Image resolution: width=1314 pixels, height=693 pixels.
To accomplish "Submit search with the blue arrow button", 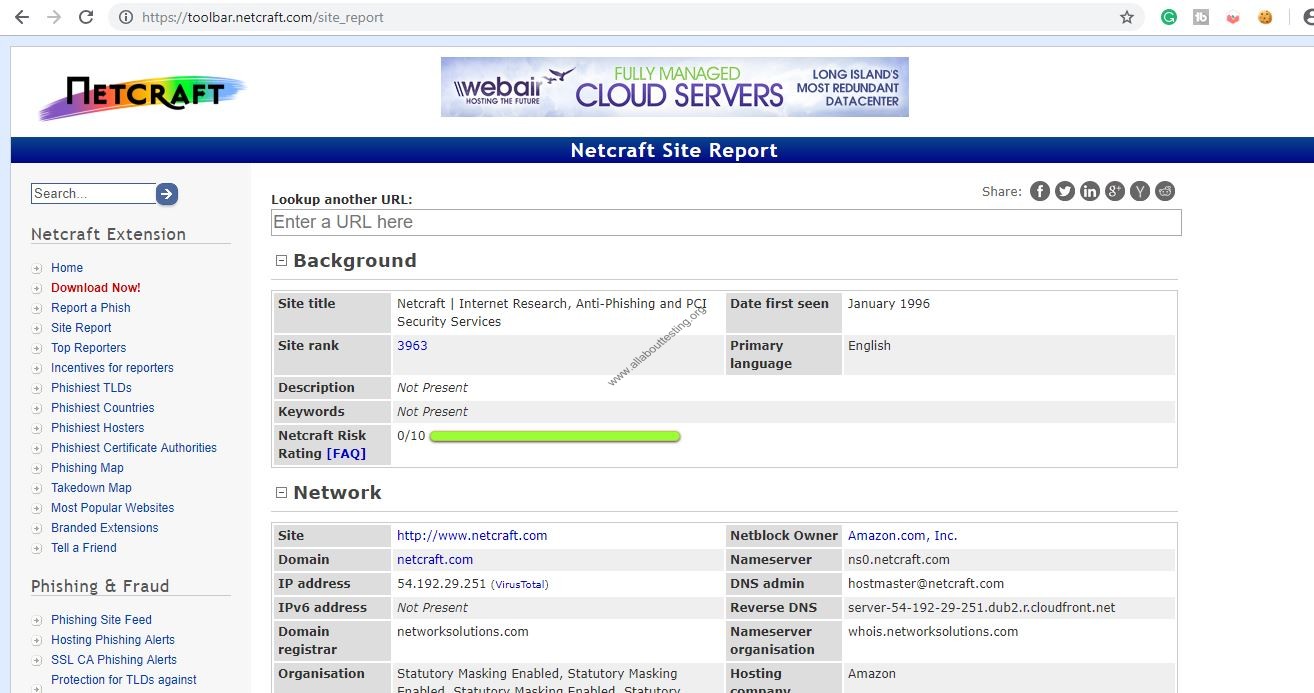I will 167,194.
